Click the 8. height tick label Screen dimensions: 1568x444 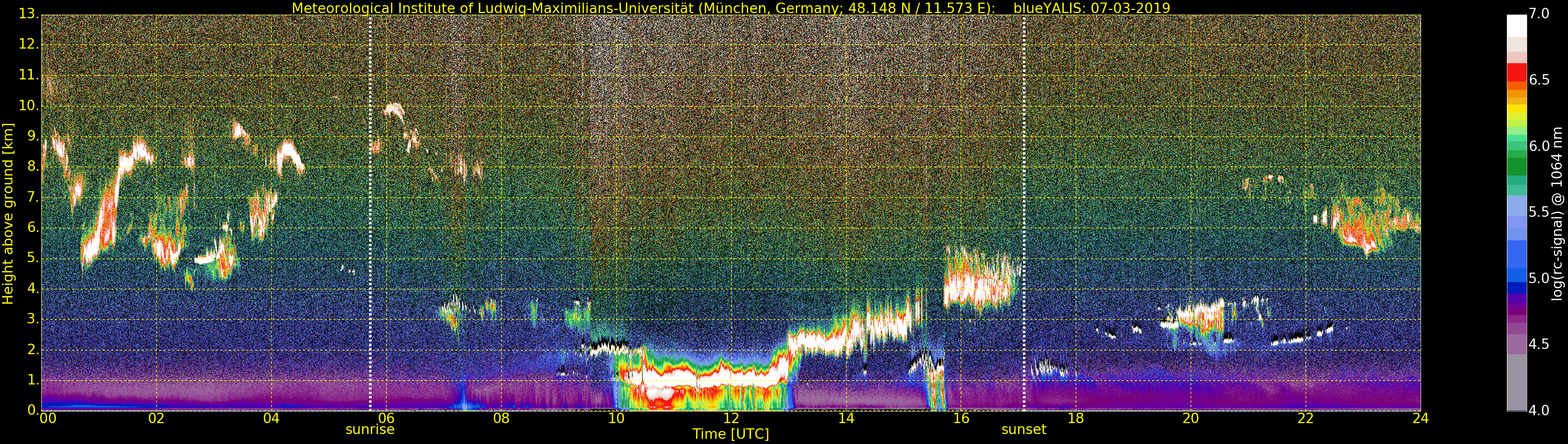tap(33, 167)
